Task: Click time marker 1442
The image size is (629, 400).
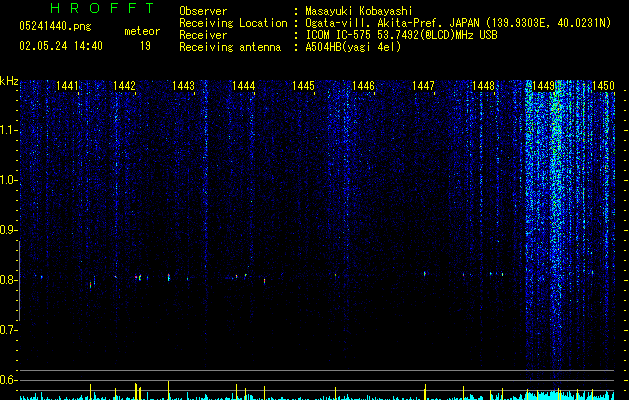Action: [124, 86]
